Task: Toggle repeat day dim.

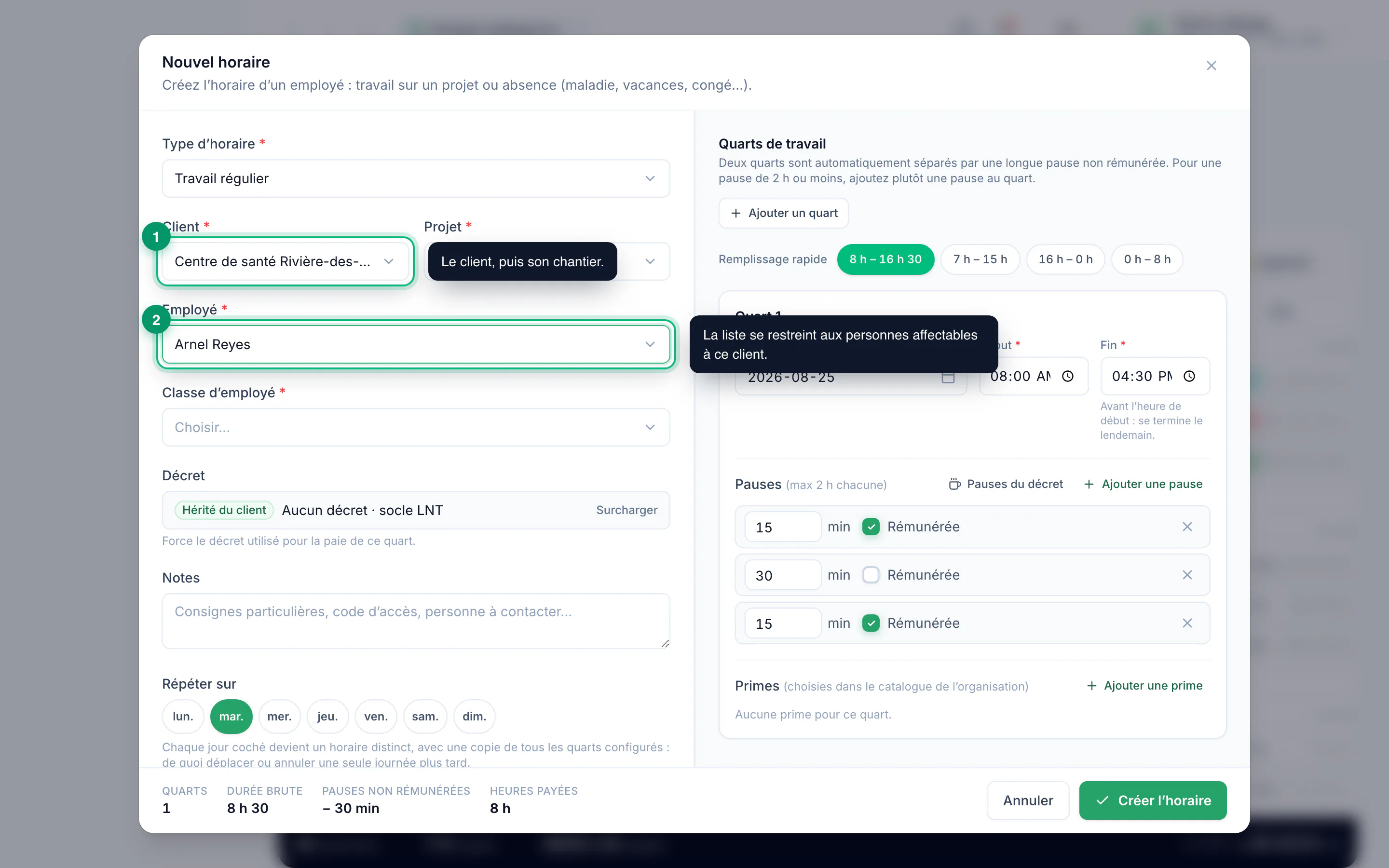Action: click(x=475, y=717)
